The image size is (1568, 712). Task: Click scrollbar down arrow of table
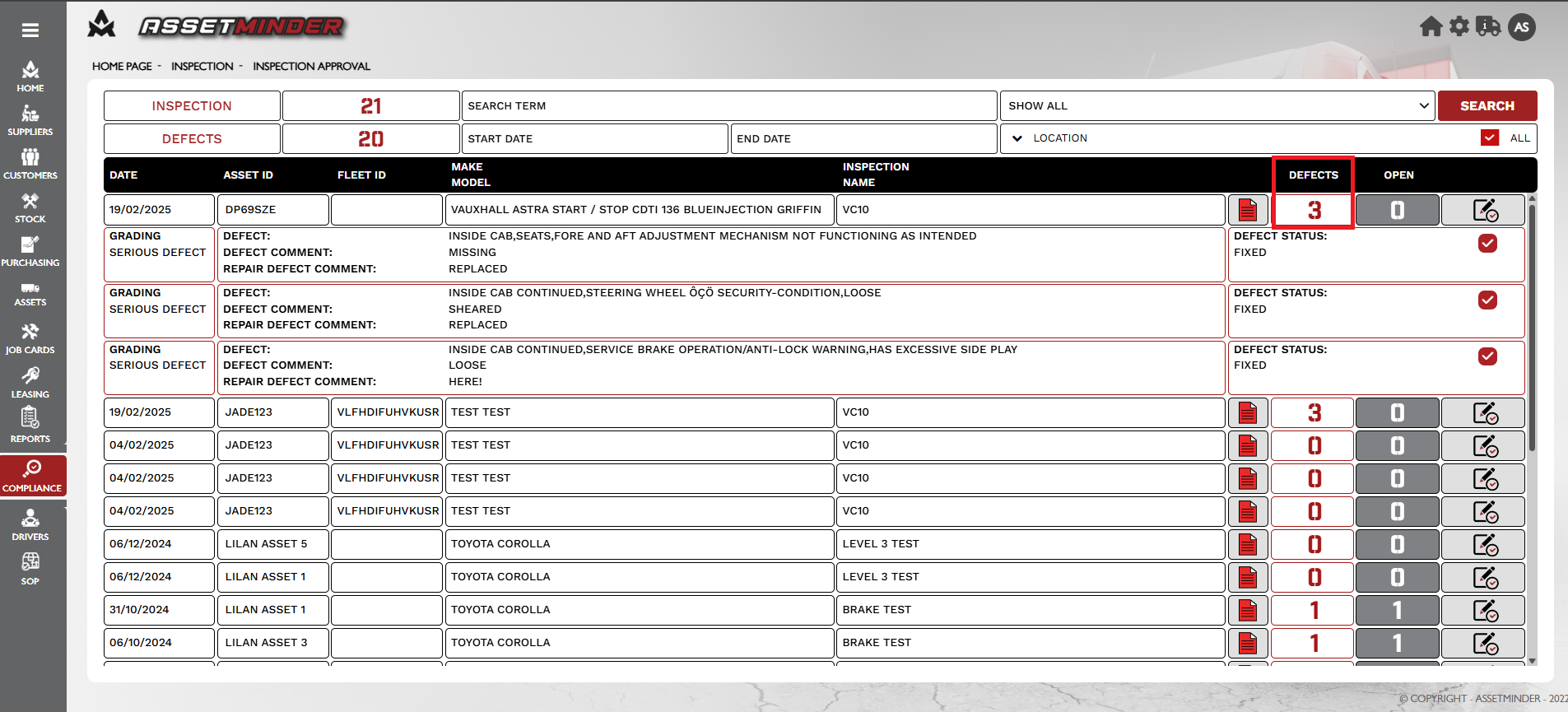click(x=1532, y=661)
